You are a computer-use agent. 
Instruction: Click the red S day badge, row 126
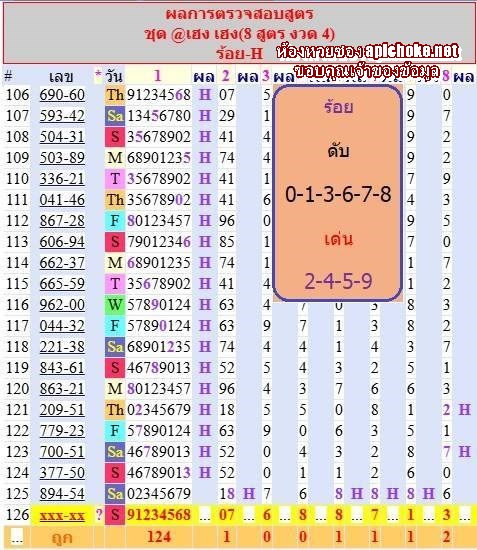[115, 515]
